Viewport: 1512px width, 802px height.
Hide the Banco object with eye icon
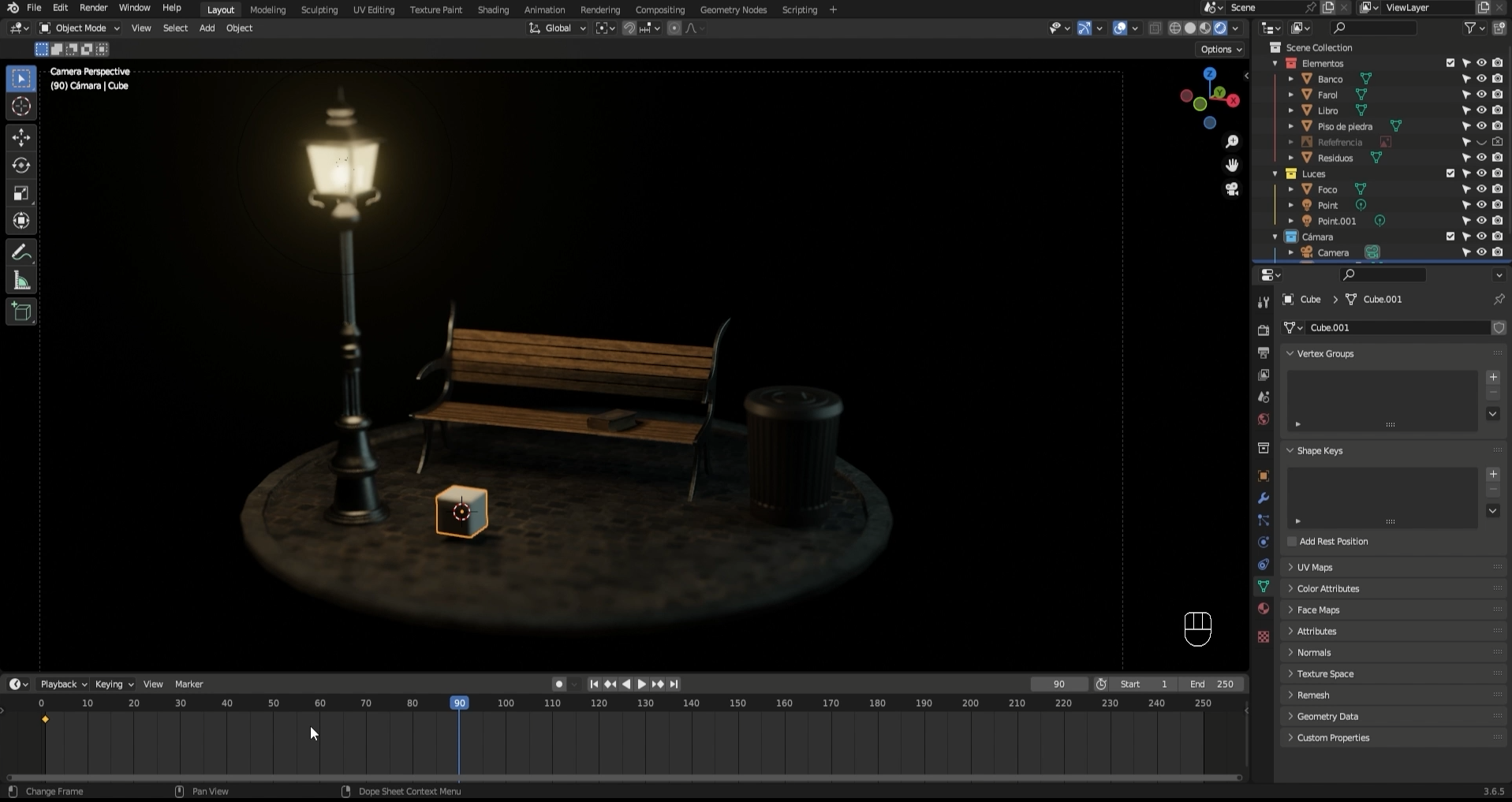(1481, 79)
